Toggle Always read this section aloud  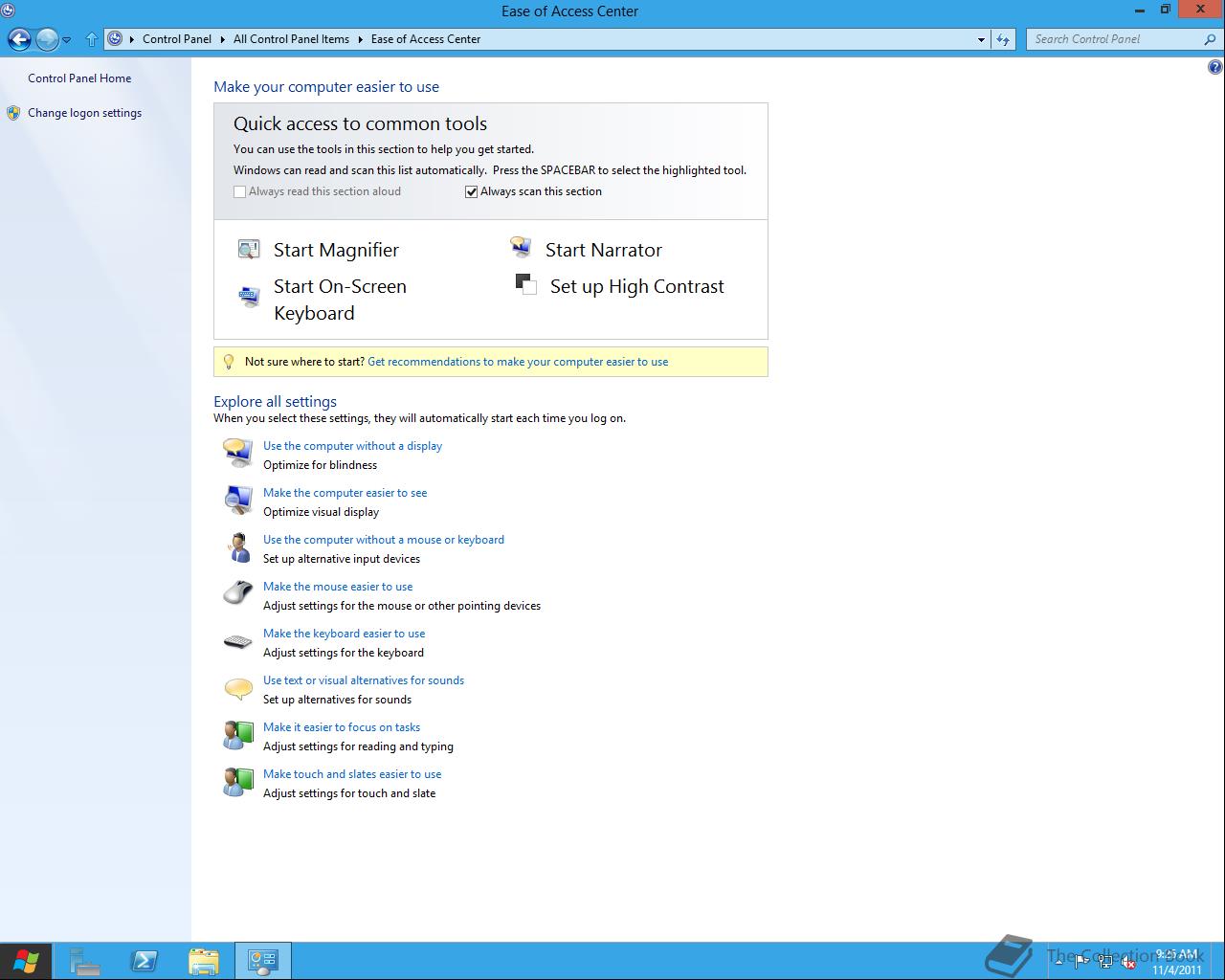[x=240, y=191]
